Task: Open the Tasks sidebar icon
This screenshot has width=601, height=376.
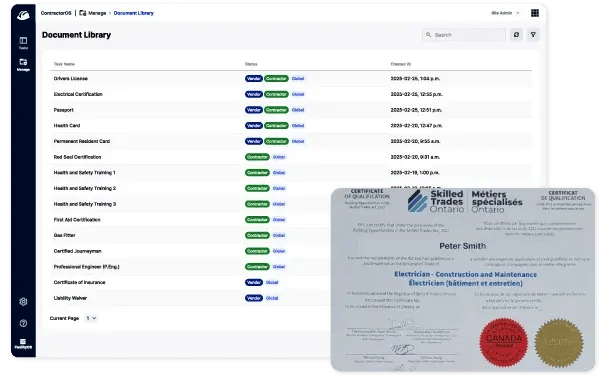Action: 23,43
